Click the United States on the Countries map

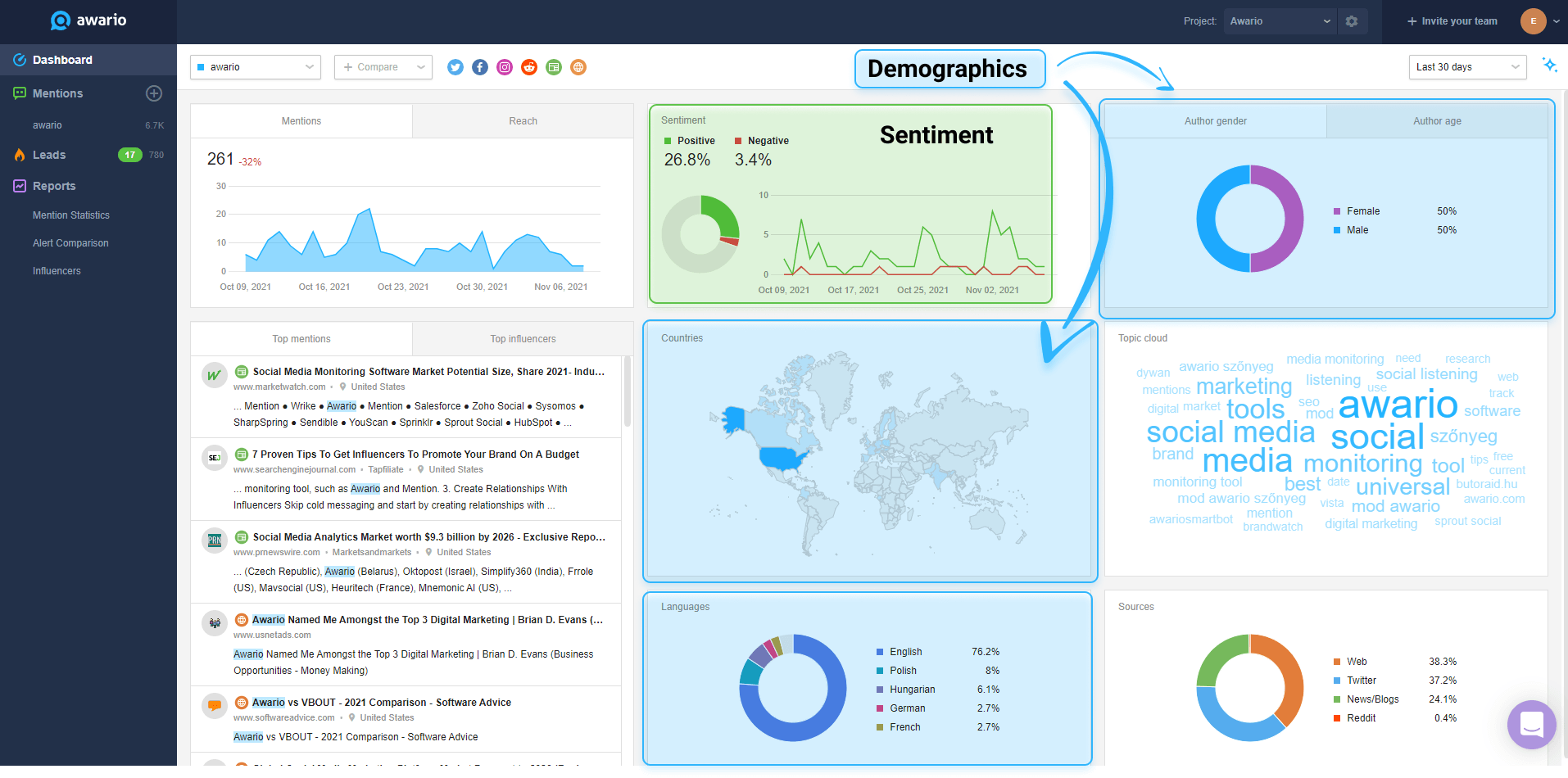pyautogui.click(x=783, y=457)
